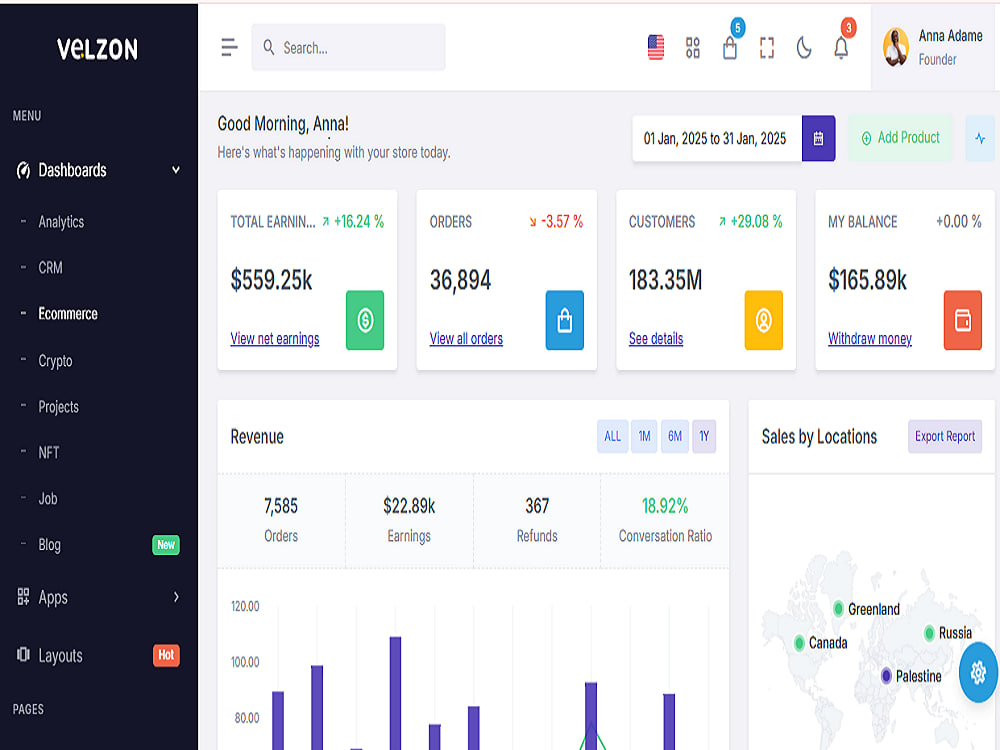The height and width of the screenshot is (750, 1000).
Task: Click the Palestine map marker
Action: point(886,676)
